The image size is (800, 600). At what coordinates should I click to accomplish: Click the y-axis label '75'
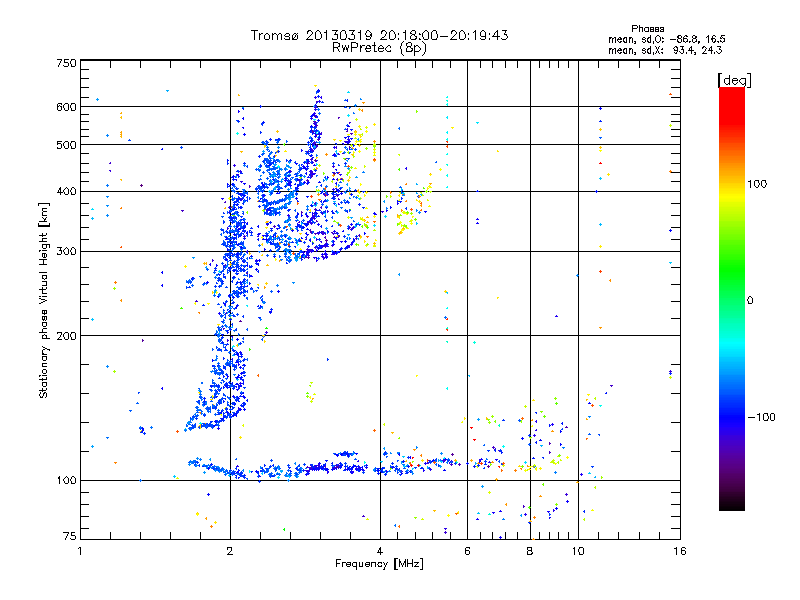coord(69,536)
